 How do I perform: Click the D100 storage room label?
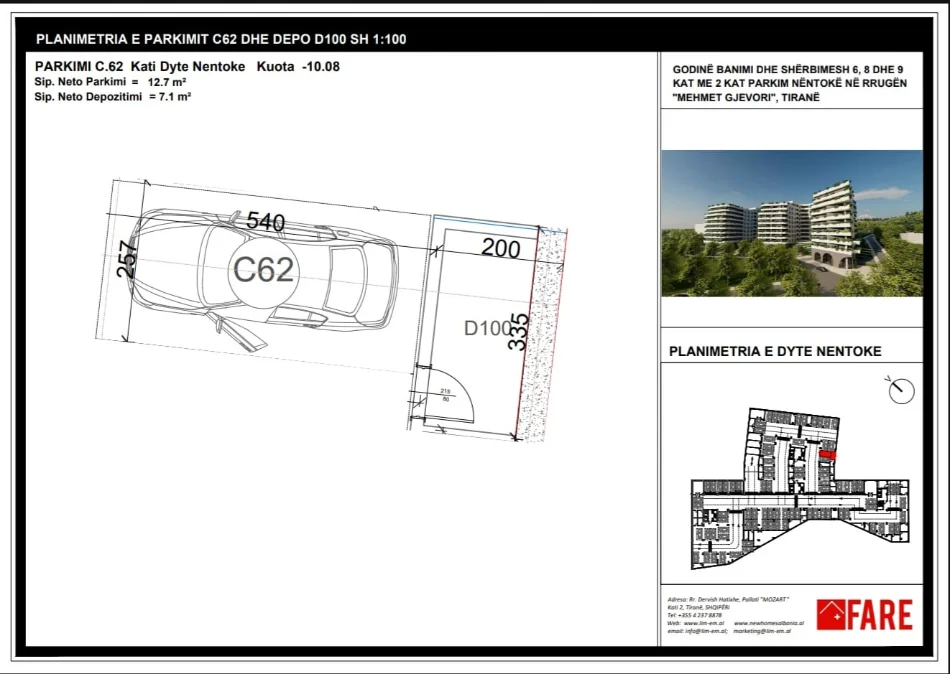486,327
